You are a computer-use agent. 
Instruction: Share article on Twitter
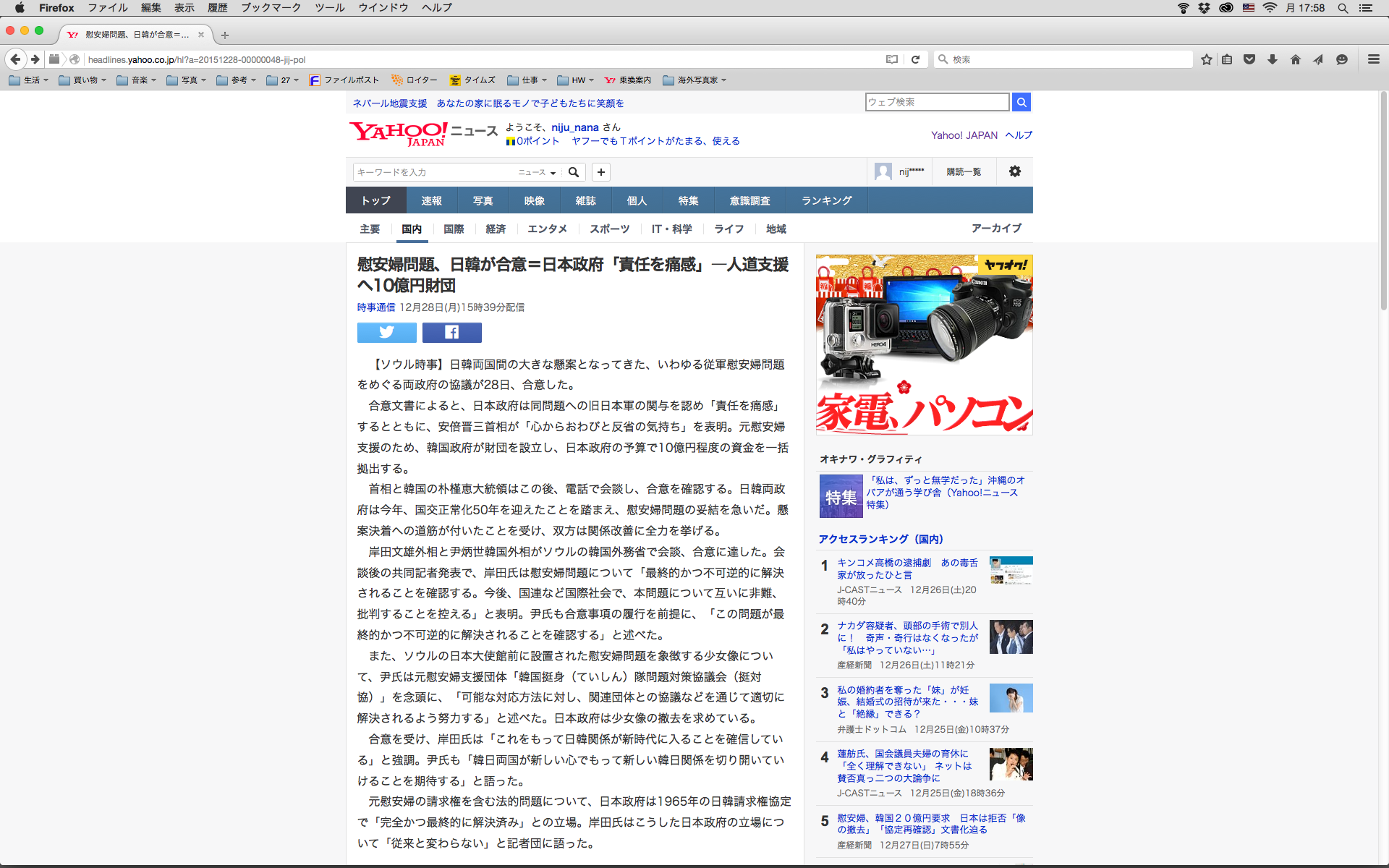click(386, 332)
